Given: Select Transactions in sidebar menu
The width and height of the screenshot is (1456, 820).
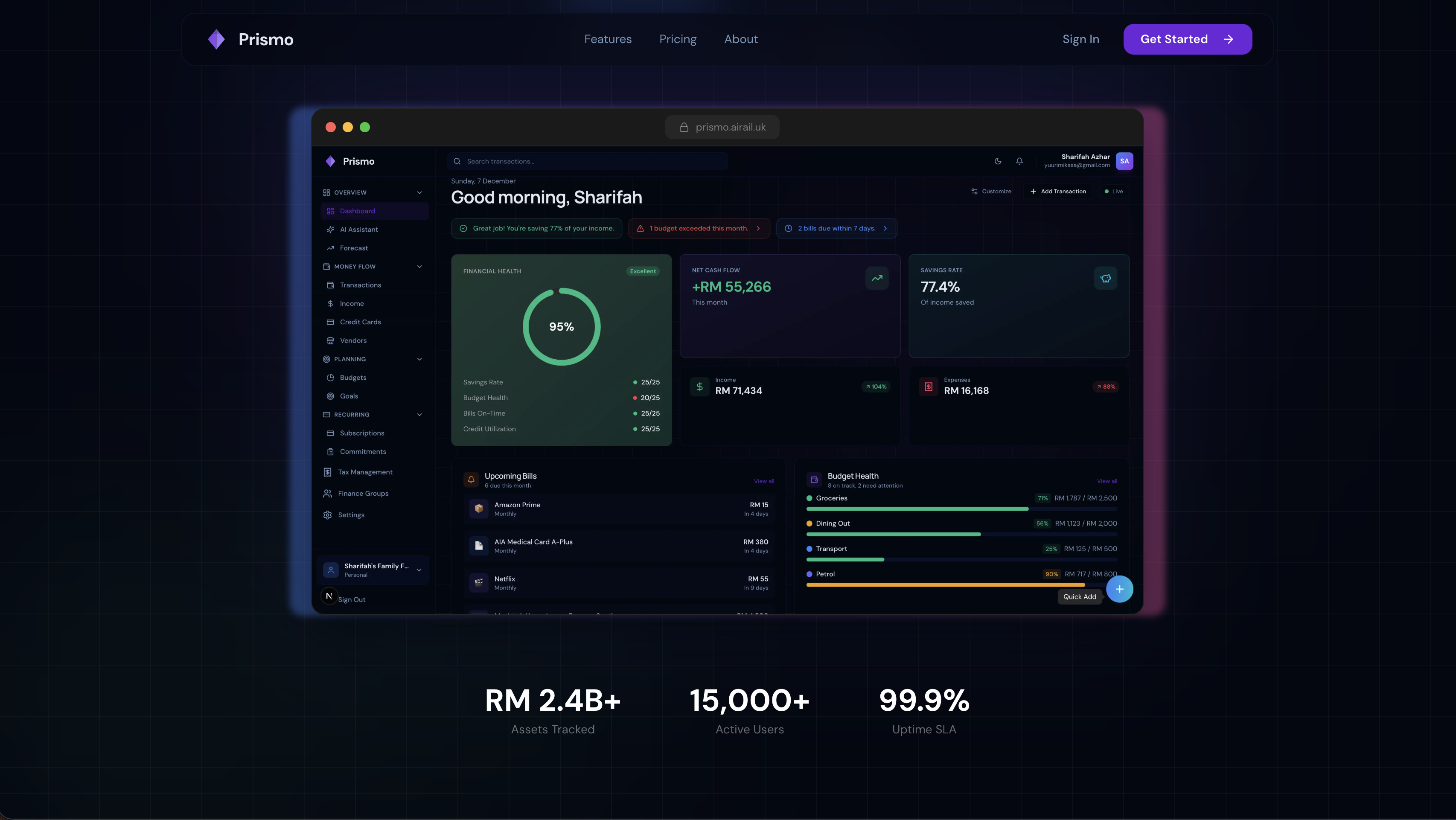Looking at the screenshot, I should pos(360,285).
